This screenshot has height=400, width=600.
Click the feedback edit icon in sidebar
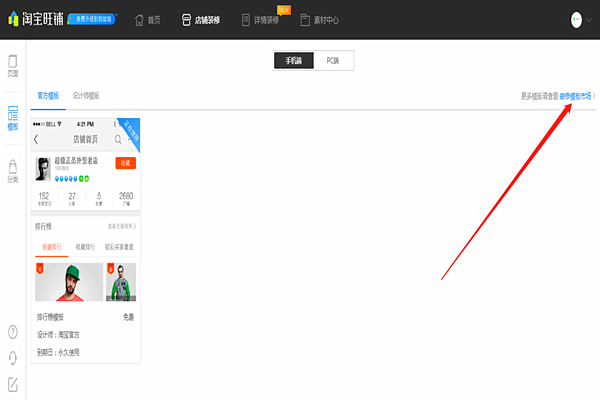pyautogui.click(x=13, y=383)
